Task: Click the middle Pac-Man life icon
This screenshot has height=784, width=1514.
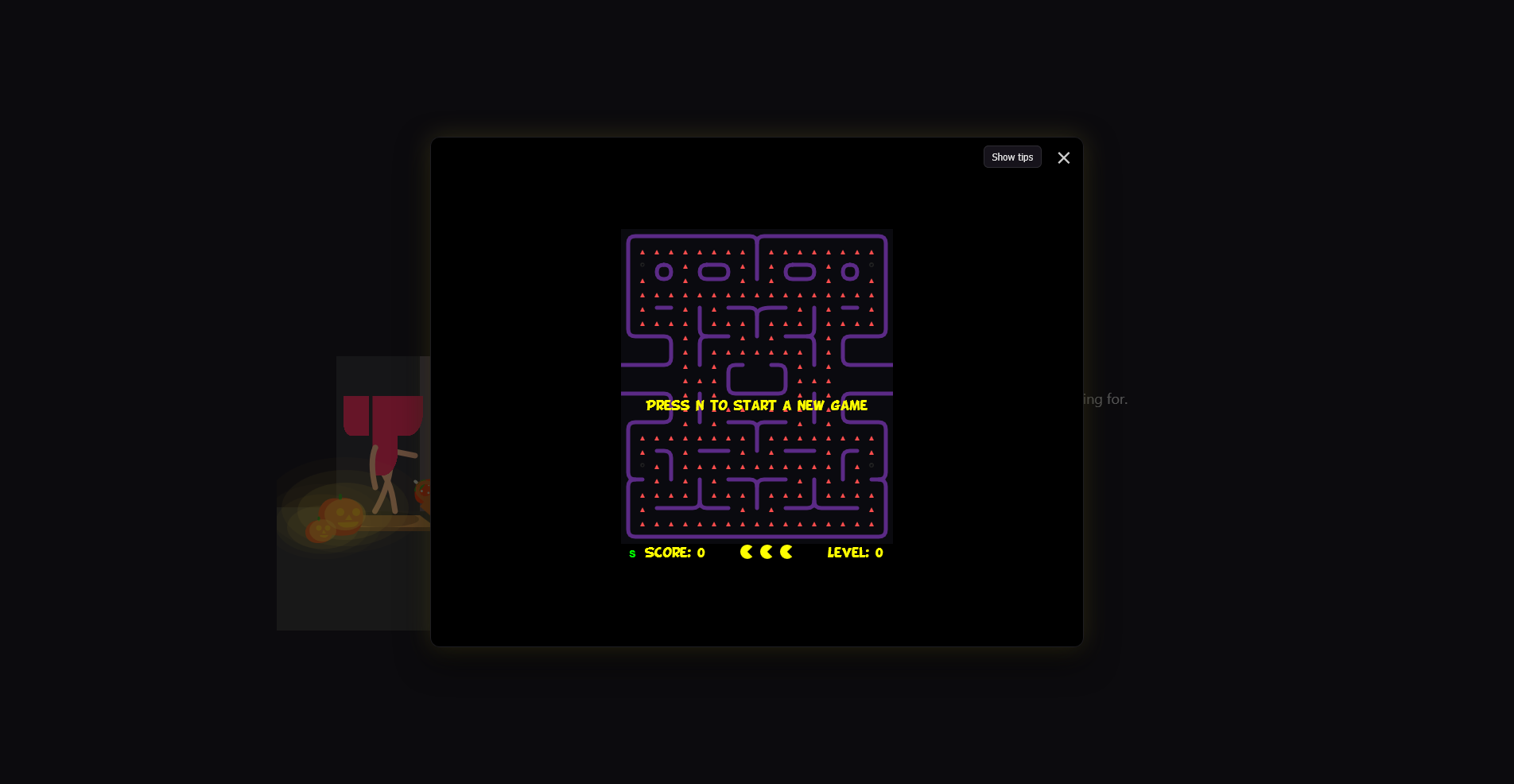Action: (767, 552)
